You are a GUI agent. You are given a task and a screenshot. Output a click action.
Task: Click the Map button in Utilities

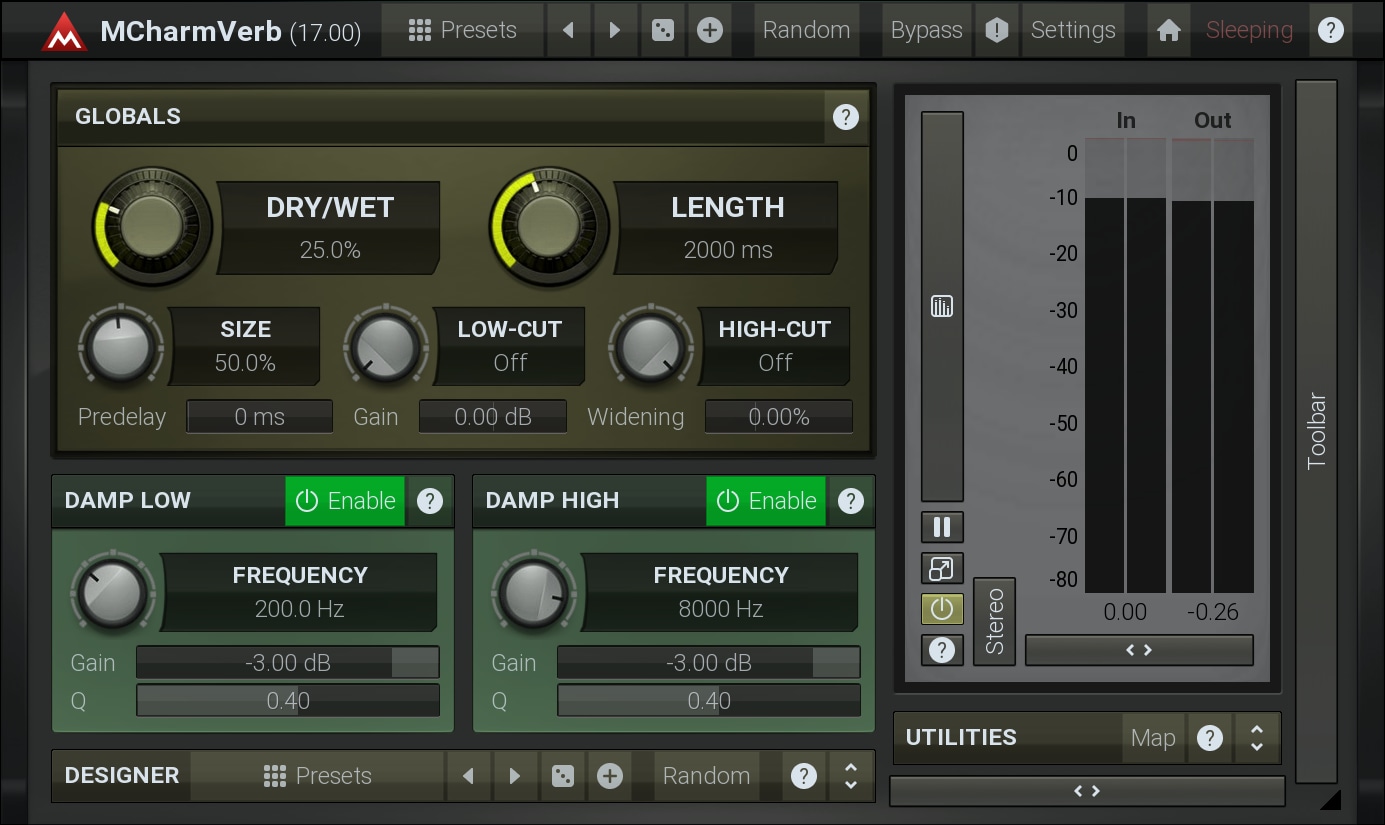(1152, 738)
